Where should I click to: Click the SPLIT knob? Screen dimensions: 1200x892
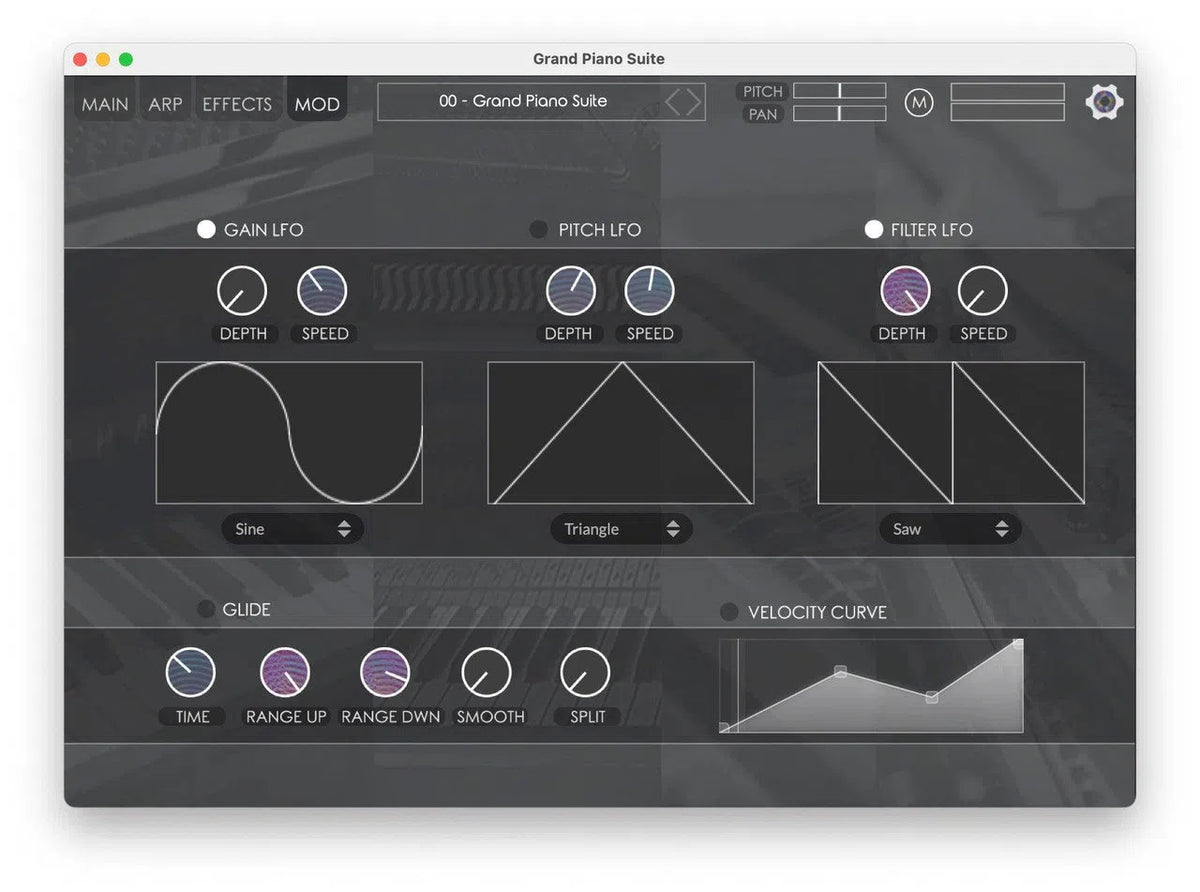tap(585, 672)
